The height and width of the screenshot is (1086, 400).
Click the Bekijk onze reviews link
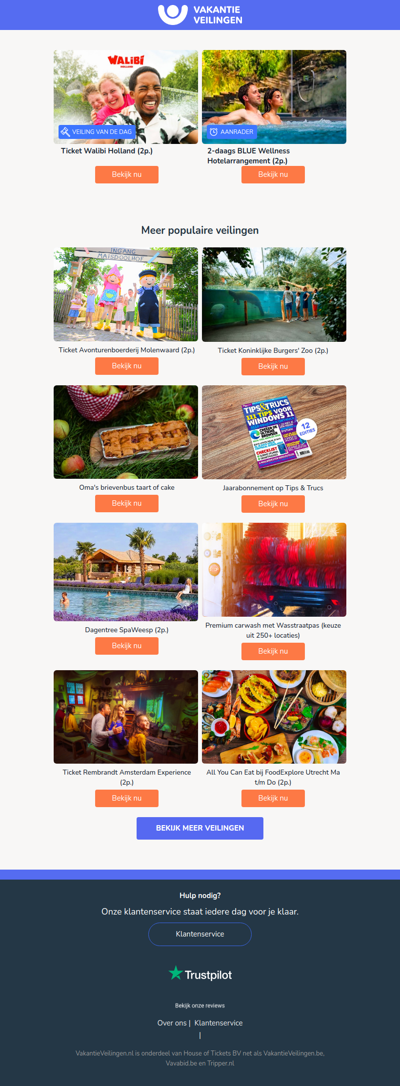[x=200, y=1006]
